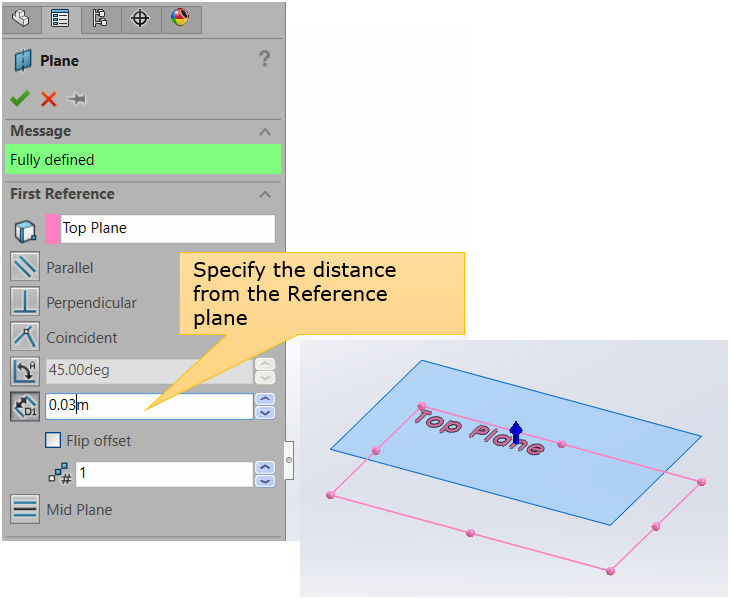Toggle the offset distance D1 icon
Screen dimensions: 731x599
(x=25, y=406)
